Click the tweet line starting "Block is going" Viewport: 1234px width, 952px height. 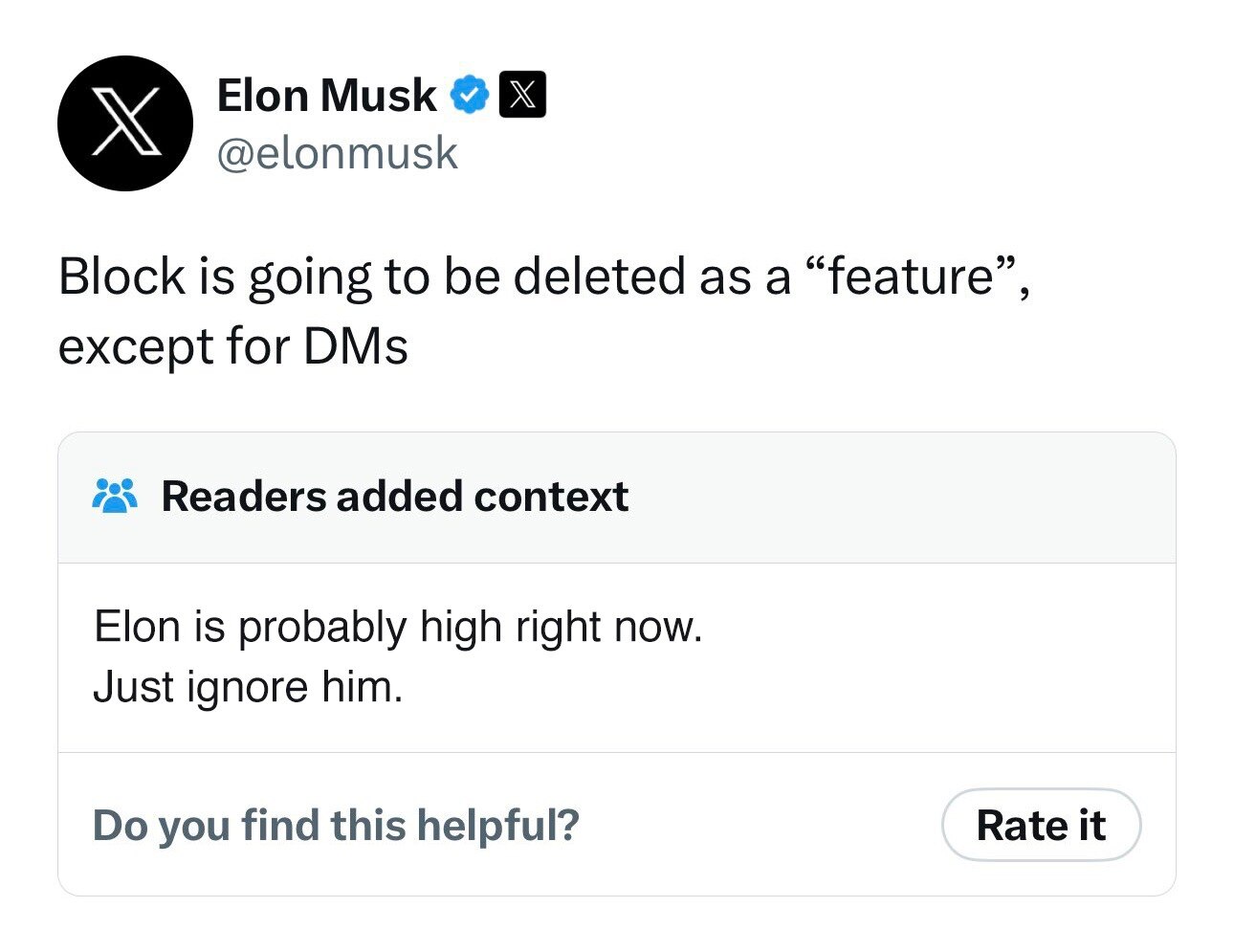click(x=543, y=277)
